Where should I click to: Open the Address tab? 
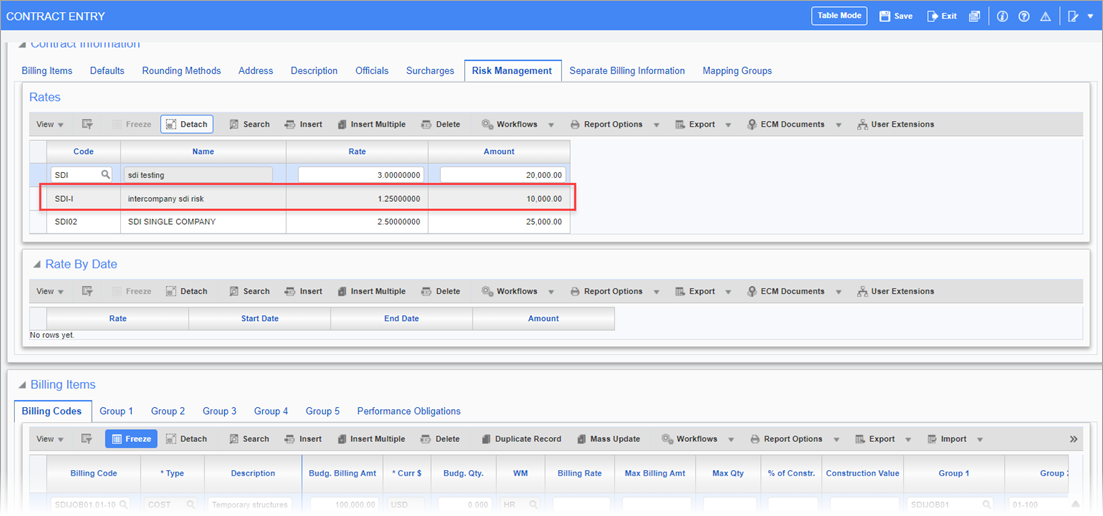(256, 70)
